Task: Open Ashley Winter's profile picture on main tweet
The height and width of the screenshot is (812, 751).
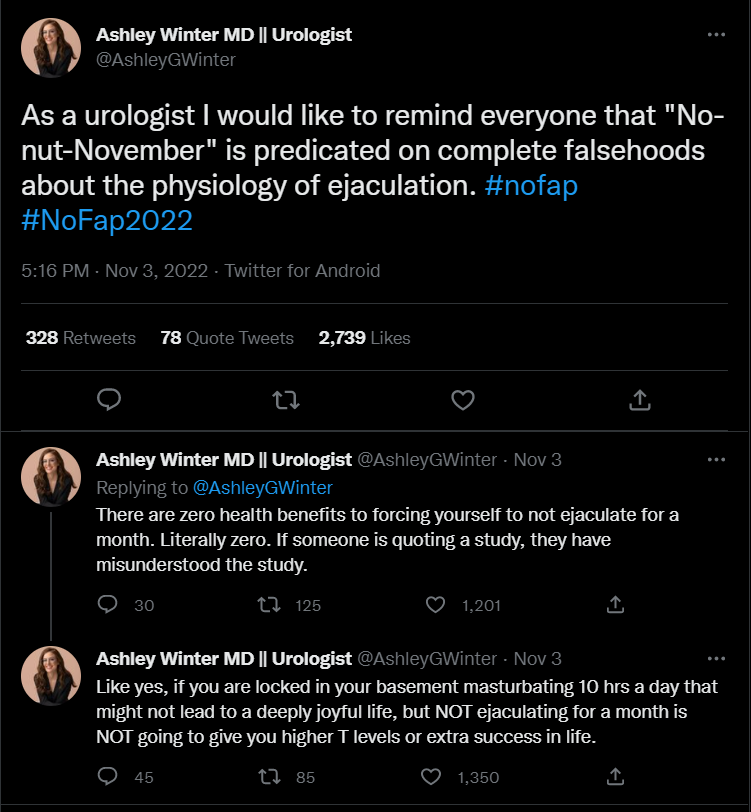Action: [x=52, y=47]
